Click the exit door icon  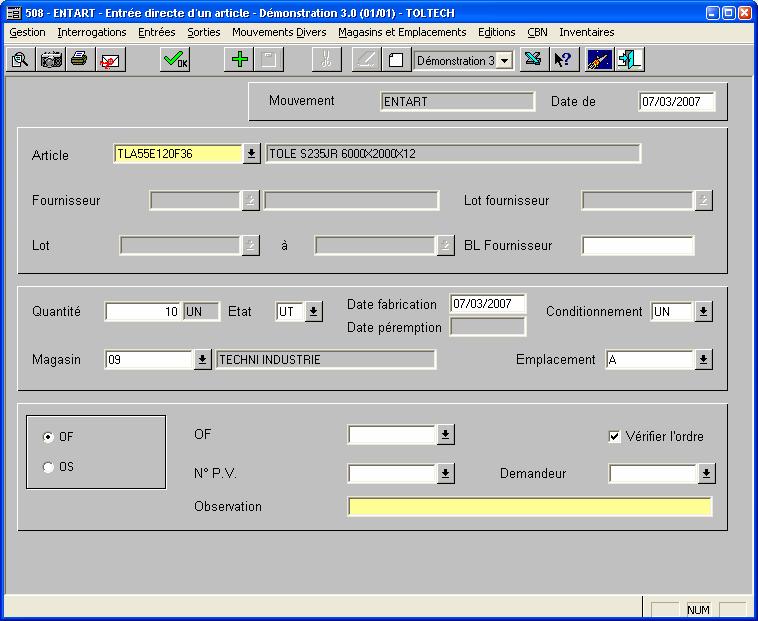point(629,60)
